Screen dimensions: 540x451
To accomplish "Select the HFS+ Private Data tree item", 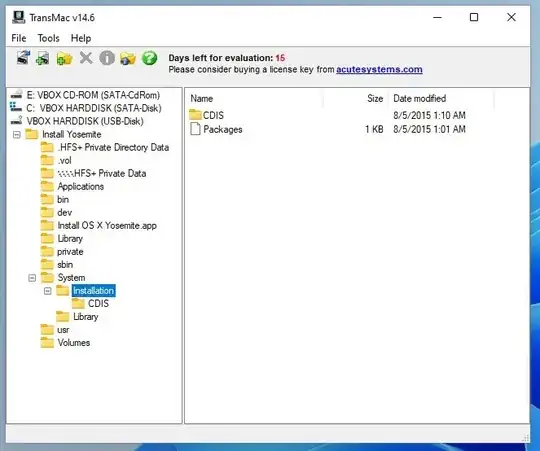I will [x=102, y=173].
